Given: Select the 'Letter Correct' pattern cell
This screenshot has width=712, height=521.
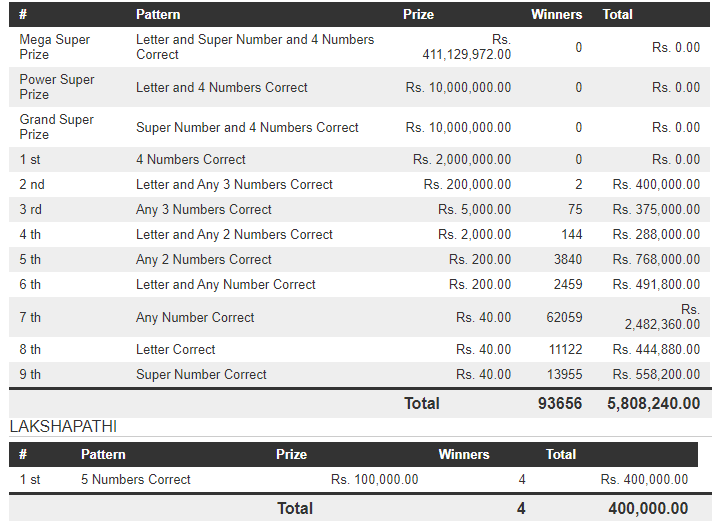Looking at the screenshot, I should (176, 349).
